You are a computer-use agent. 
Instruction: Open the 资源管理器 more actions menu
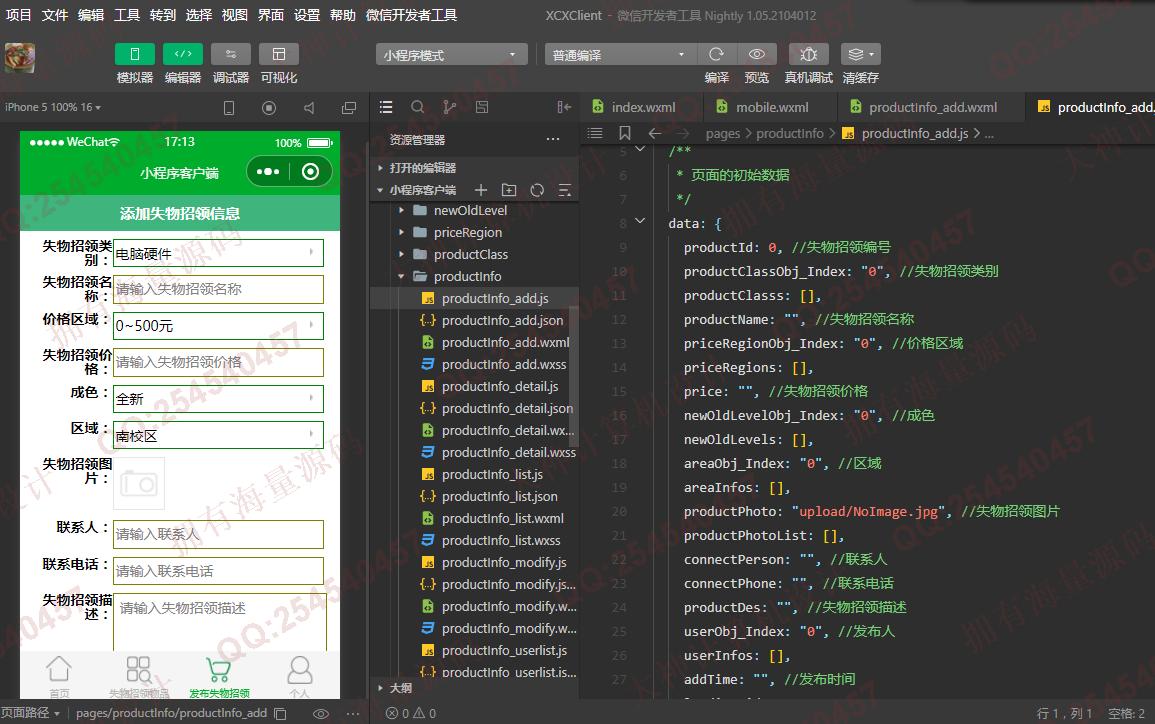[553, 139]
